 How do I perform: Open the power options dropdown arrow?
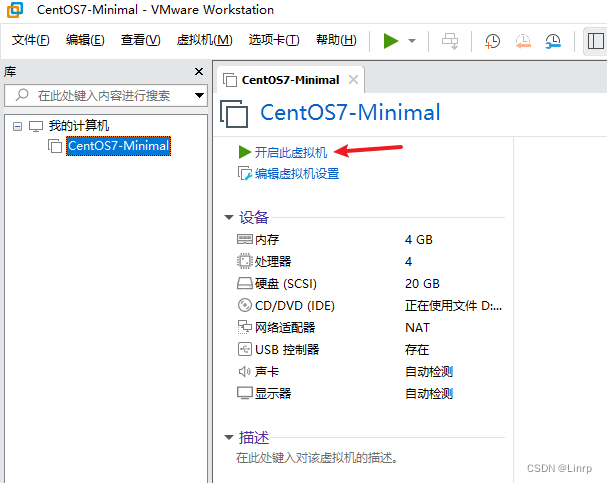point(412,41)
